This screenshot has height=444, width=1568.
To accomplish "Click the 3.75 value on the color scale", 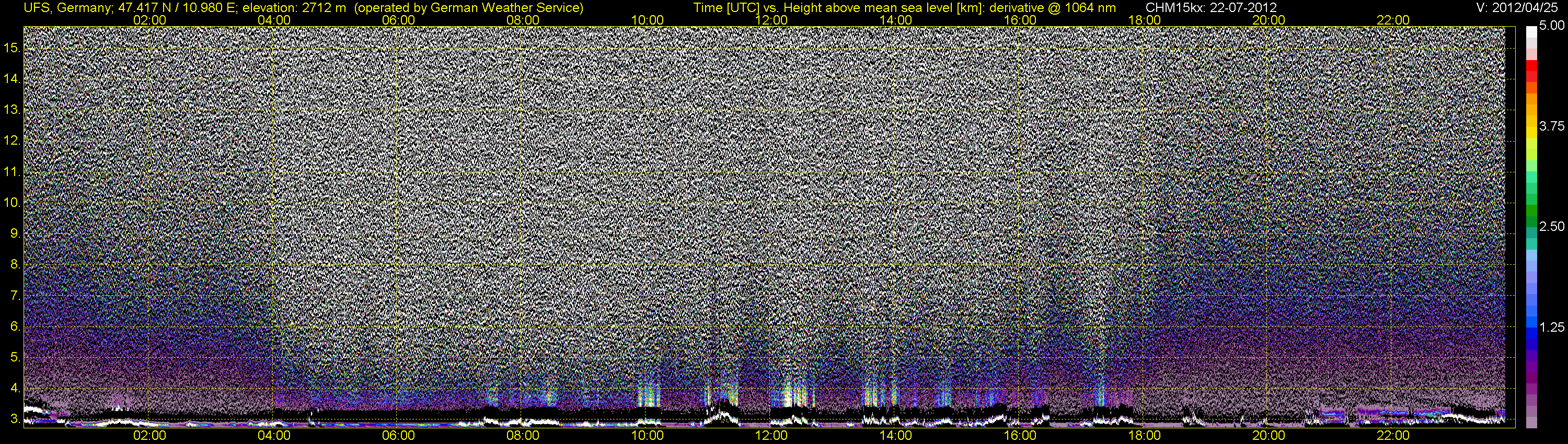I will click(x=1552, y=126).
